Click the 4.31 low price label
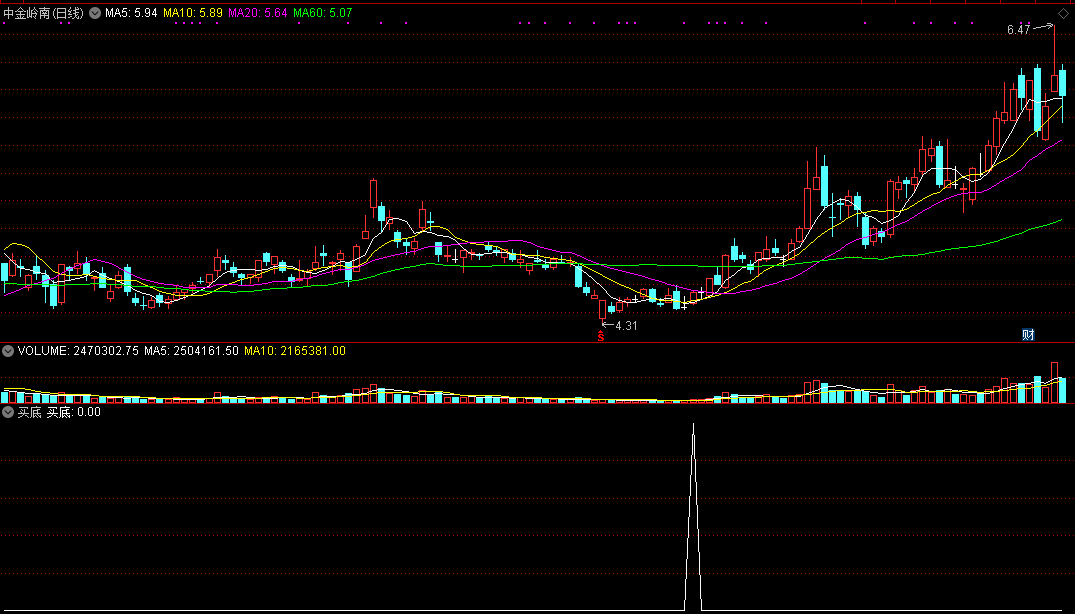The width and height of the screenshot is (1075, 614). [x=626, y=326]
